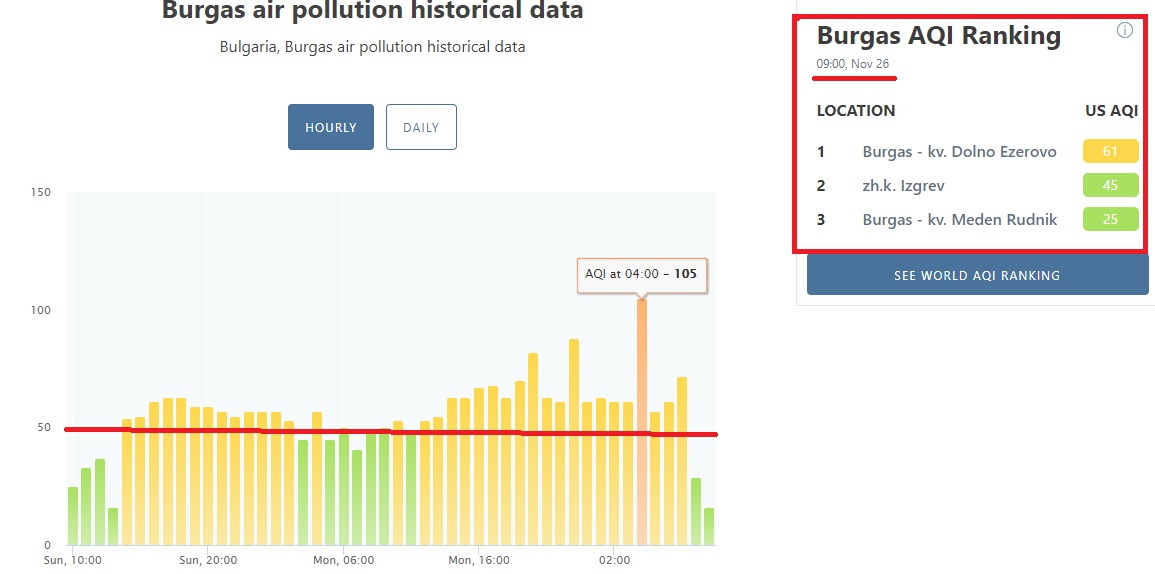The height and width of the screenshot is (574, 1155).
Task: Click rank number 3 in ranking
Action: (x=821, y=220)
